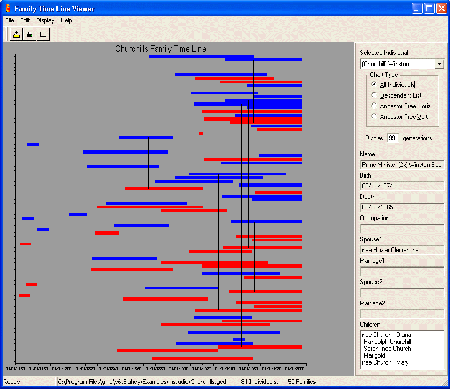Expand the Selected Individual dropdown arrow
The height and width of the screenshot is (389, 450).
pos(439,64)
